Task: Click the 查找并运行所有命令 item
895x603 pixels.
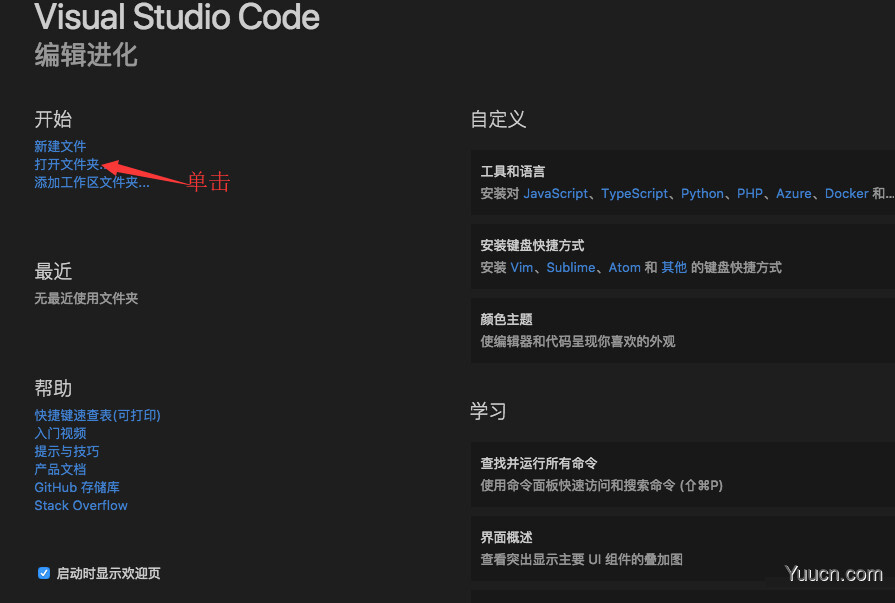Action: click(x=682, y=476)
